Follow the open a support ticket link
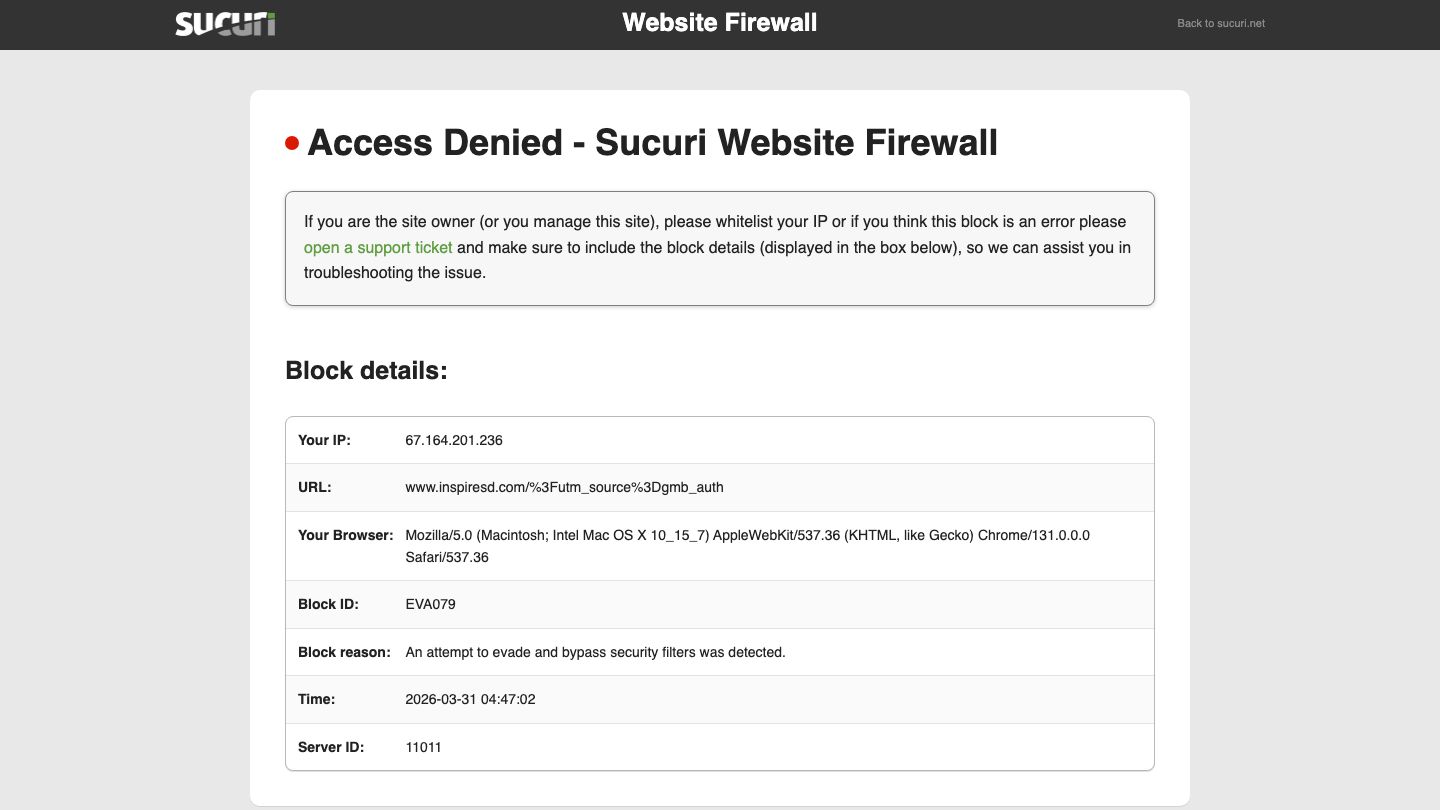 pos(378,247)
